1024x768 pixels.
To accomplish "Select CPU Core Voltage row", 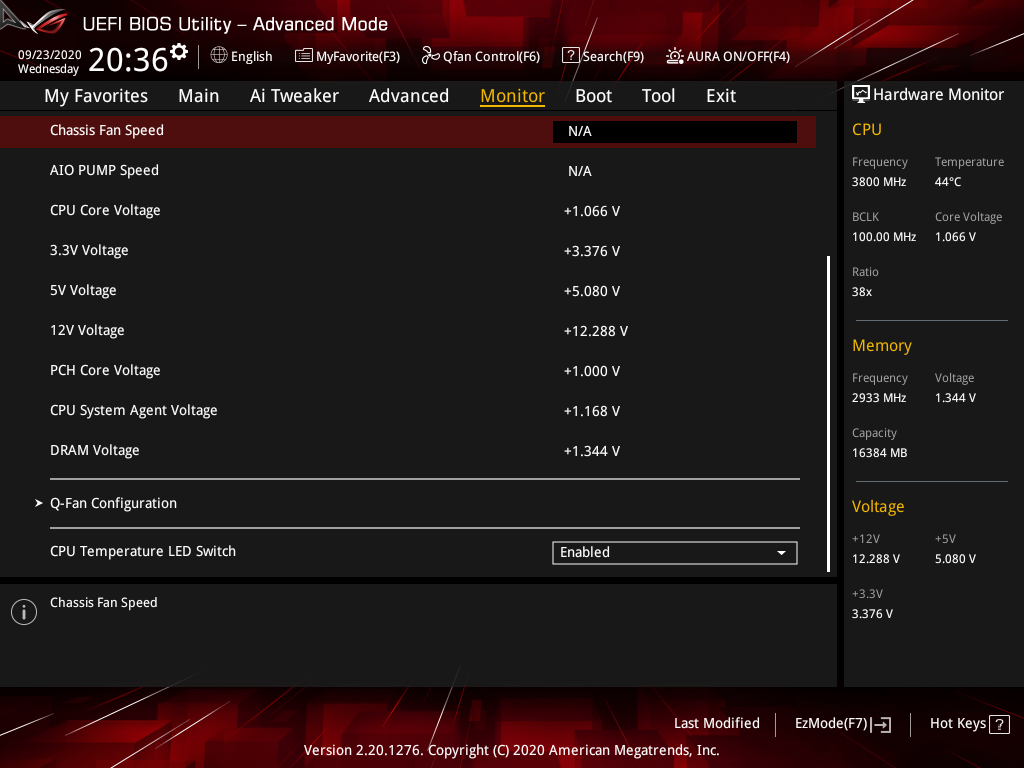I will click(408, 210).
